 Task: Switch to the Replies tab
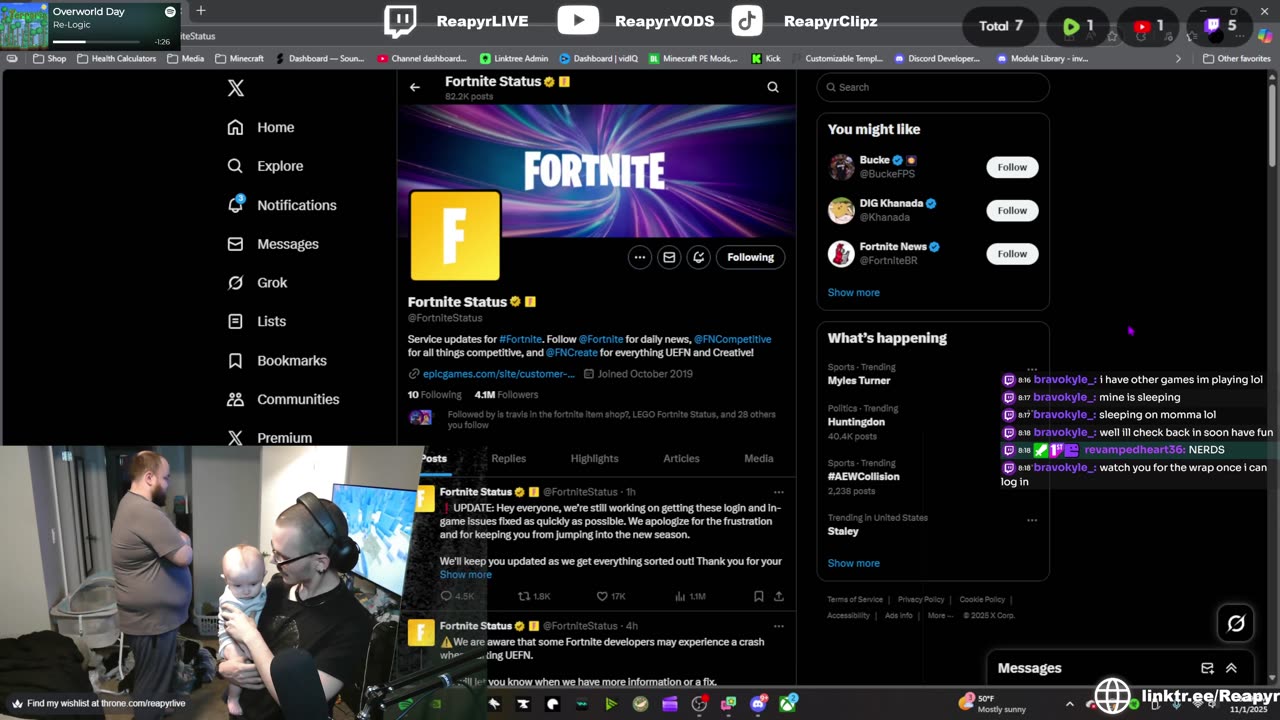[508, 458]
